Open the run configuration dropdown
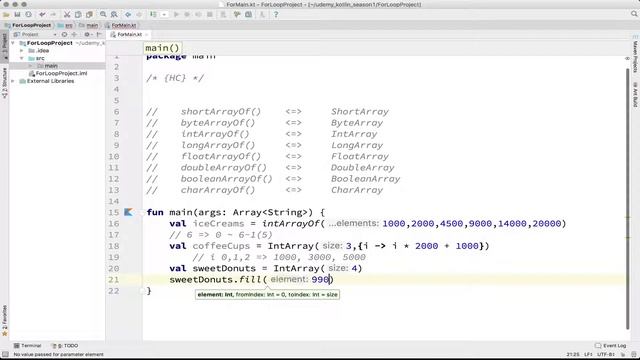 pos(164,15)
